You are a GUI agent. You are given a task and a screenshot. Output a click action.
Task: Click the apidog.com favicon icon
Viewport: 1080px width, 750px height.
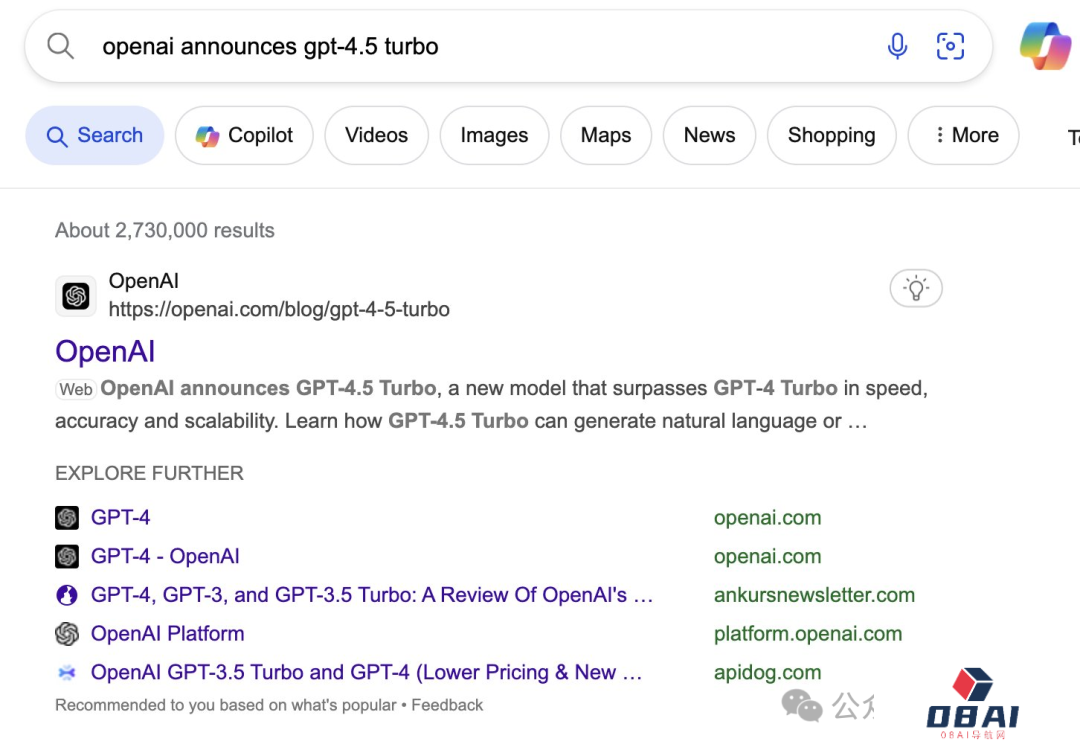(66, 672)
